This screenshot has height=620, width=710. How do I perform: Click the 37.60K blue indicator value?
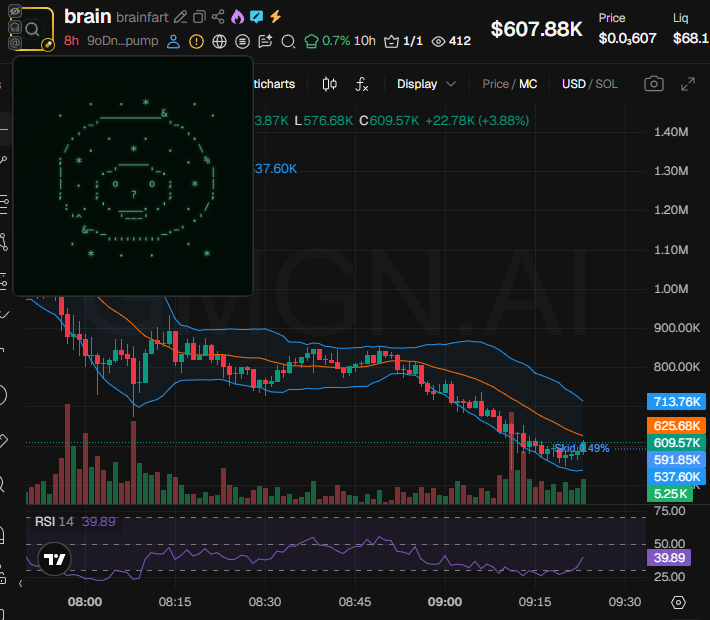coord(275,169)
